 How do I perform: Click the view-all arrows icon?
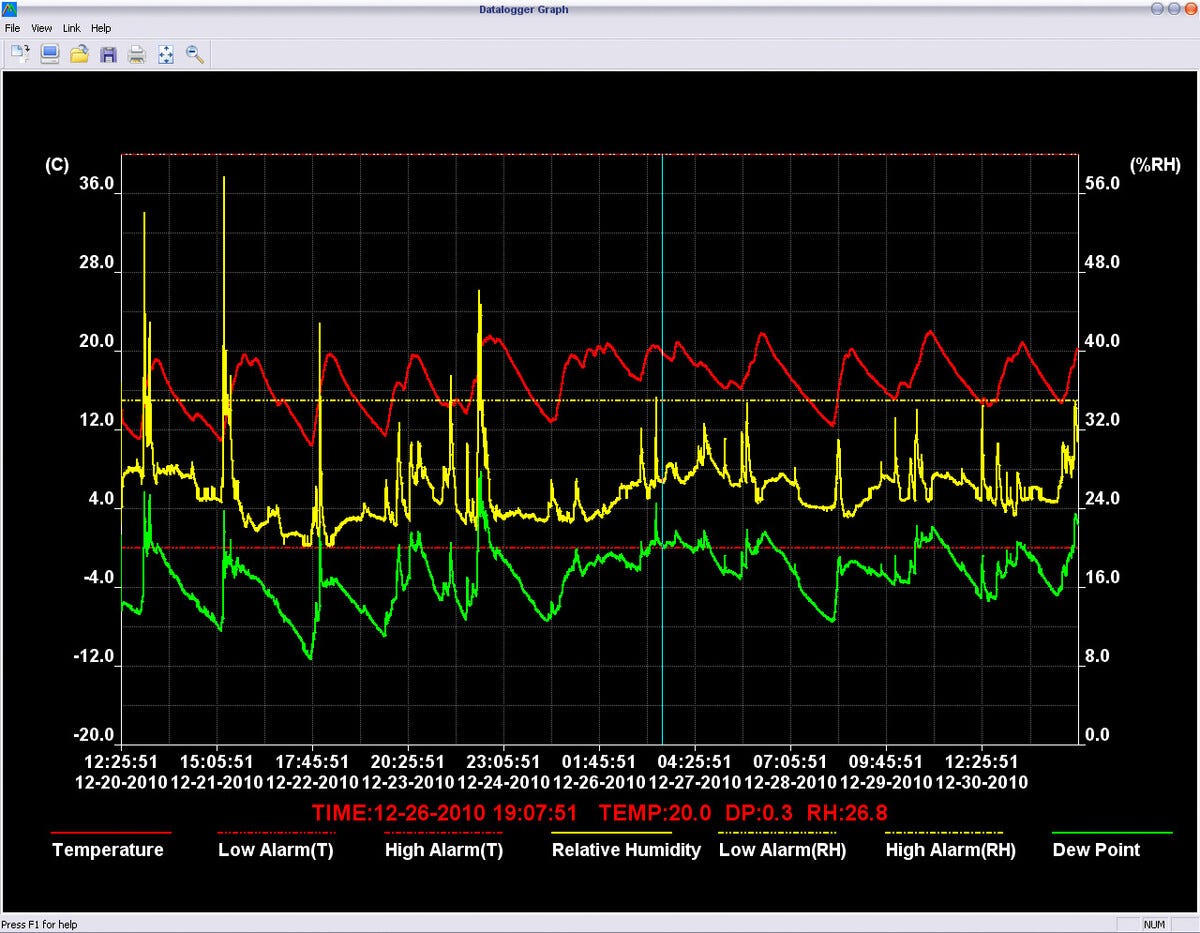(166, 55)
